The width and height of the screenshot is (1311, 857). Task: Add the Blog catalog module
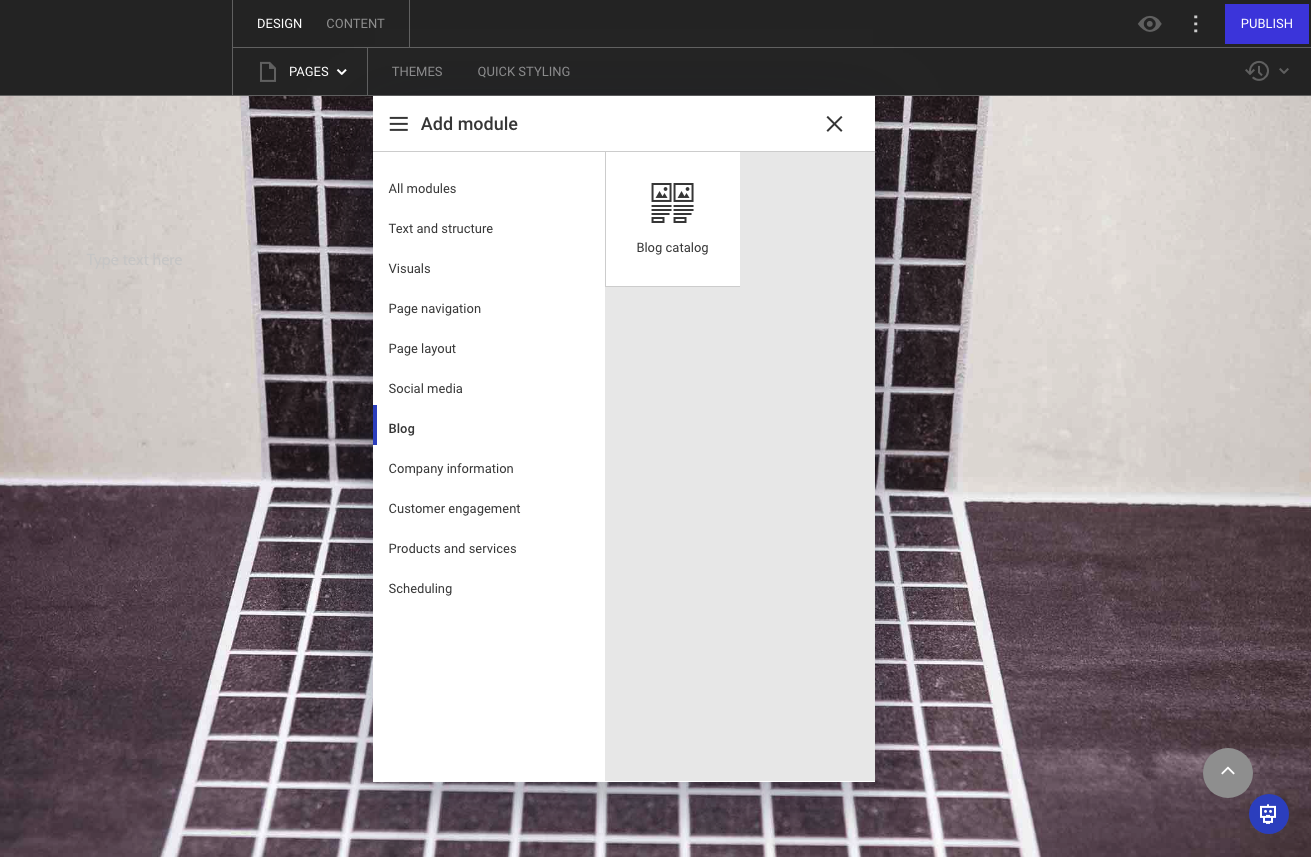pos(673,219)
